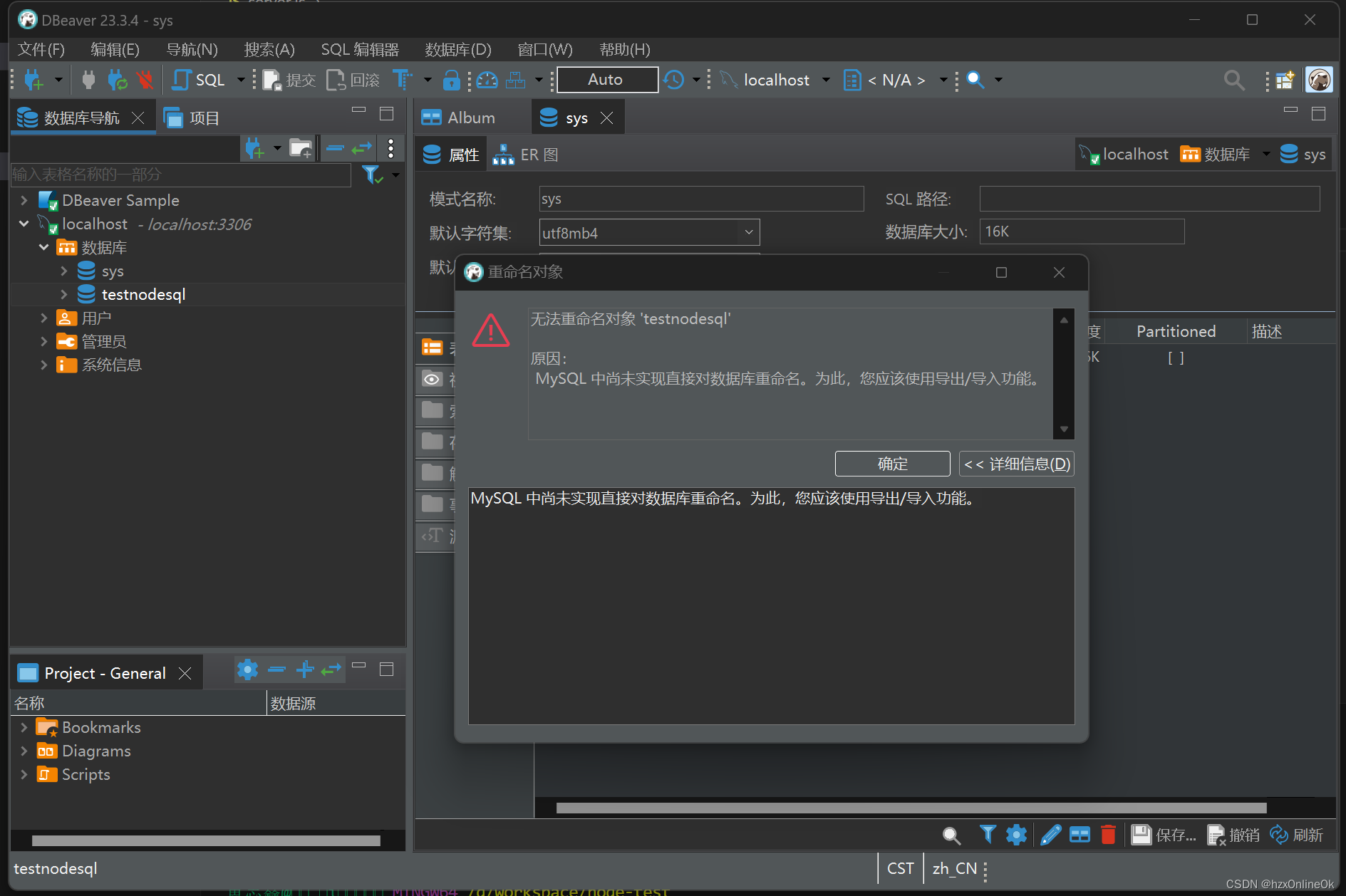This screenshot has height=896, width=1346.
Task: Open the Auto commit mode box
Action: click(606, 80)
